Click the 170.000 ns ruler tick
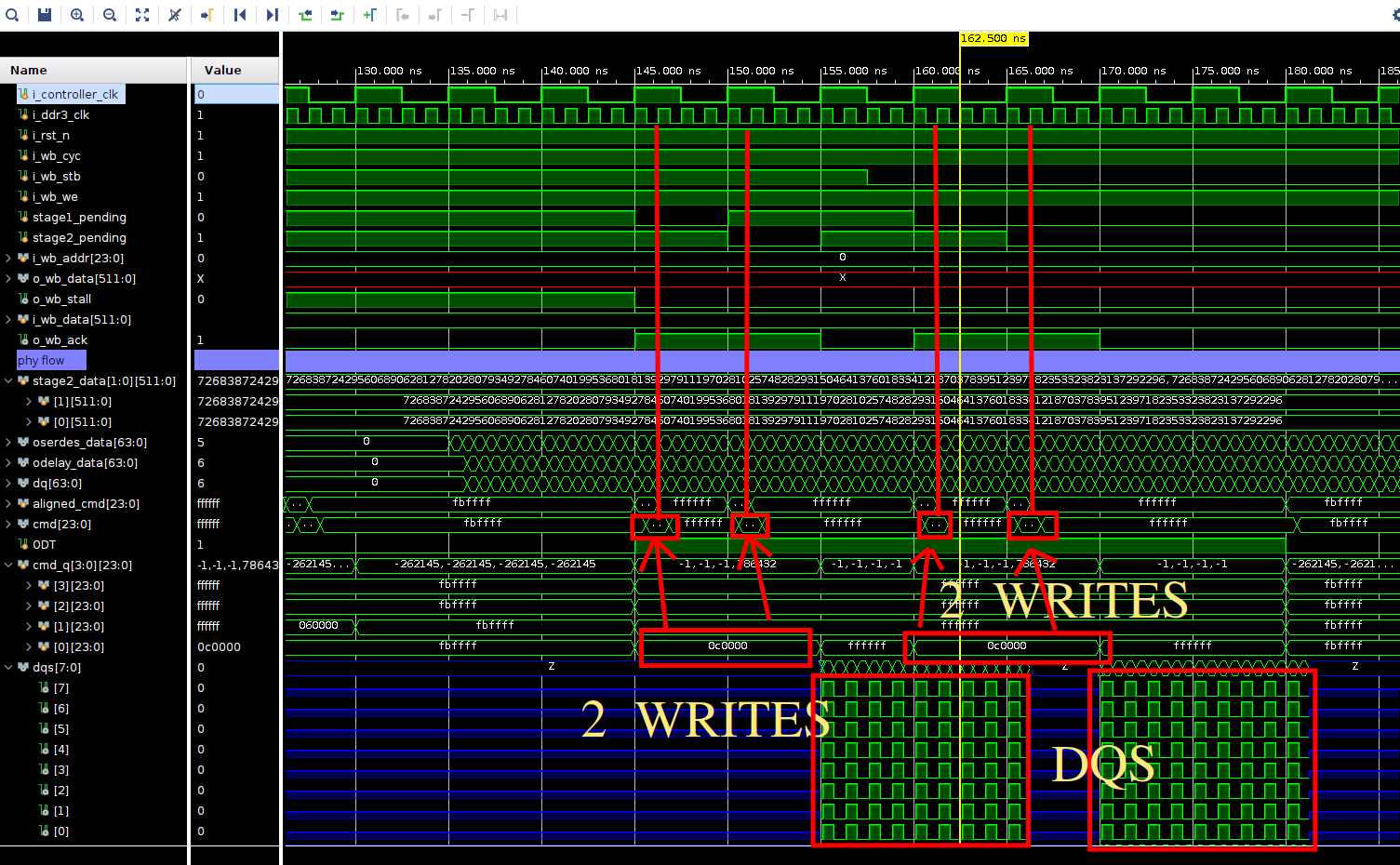The image size is (1400, 865). (x=1133, y=71)
